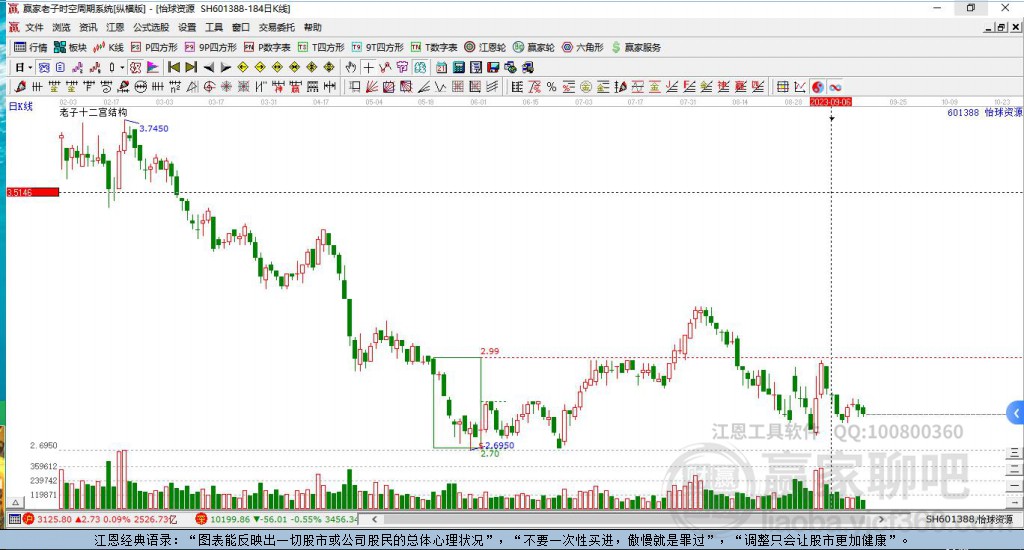Open the 9P四方形 tool
Image resolution: width=1024 pixels, height=550 pixels.
[x=210, y=47]
